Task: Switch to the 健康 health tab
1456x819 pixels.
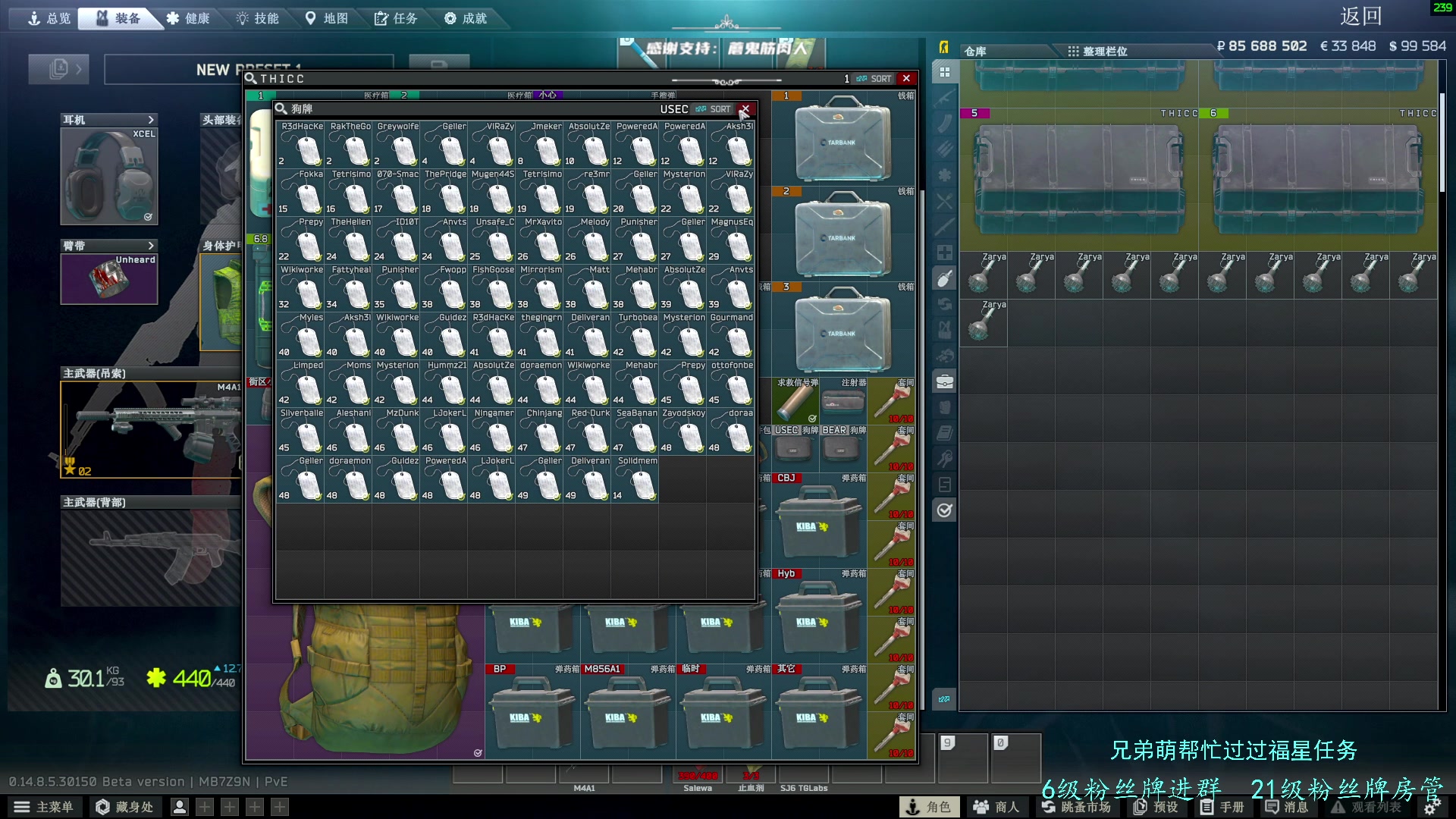Action: (x=188, y=18)
